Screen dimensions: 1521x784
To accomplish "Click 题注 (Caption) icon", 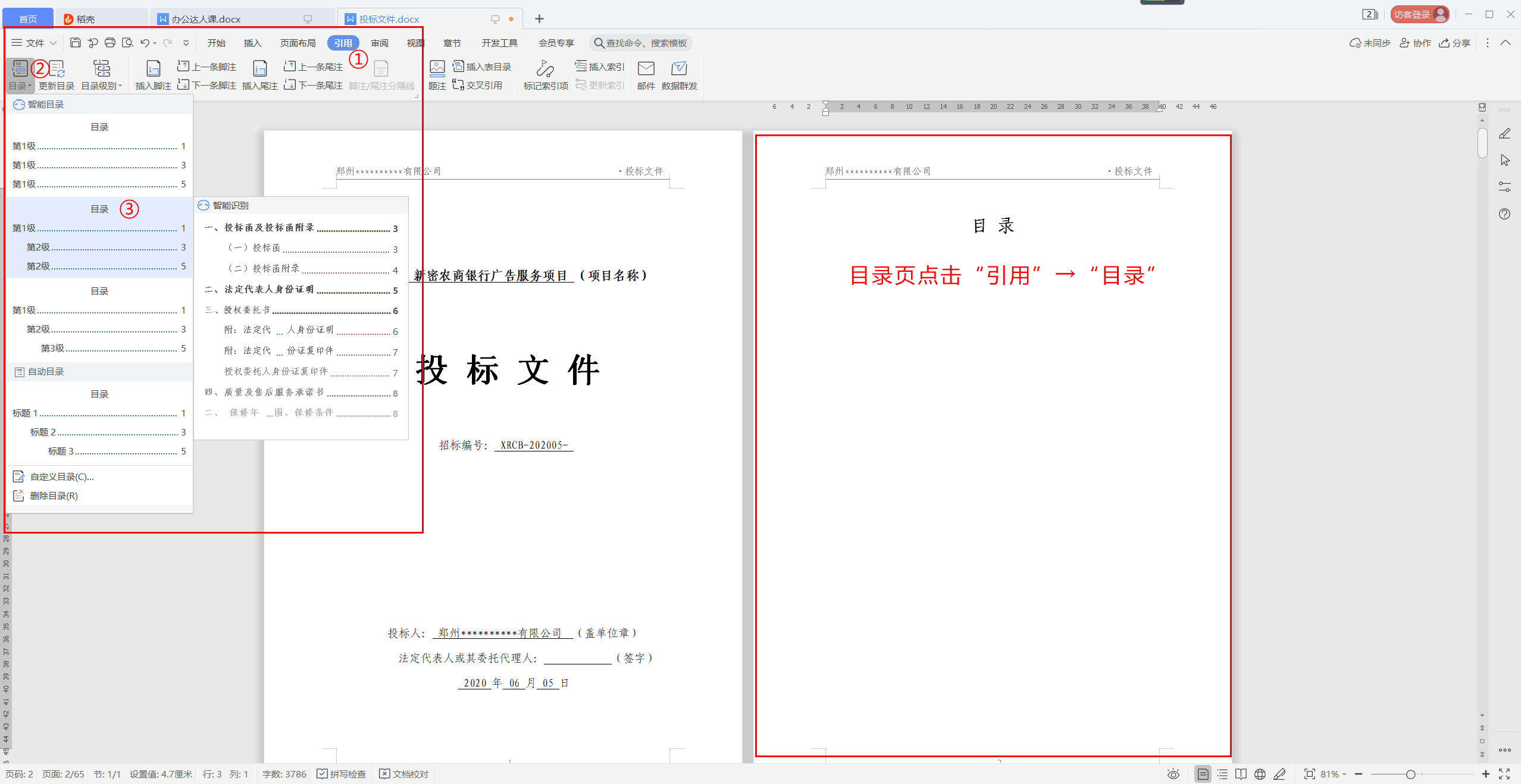I will [437, 76].
